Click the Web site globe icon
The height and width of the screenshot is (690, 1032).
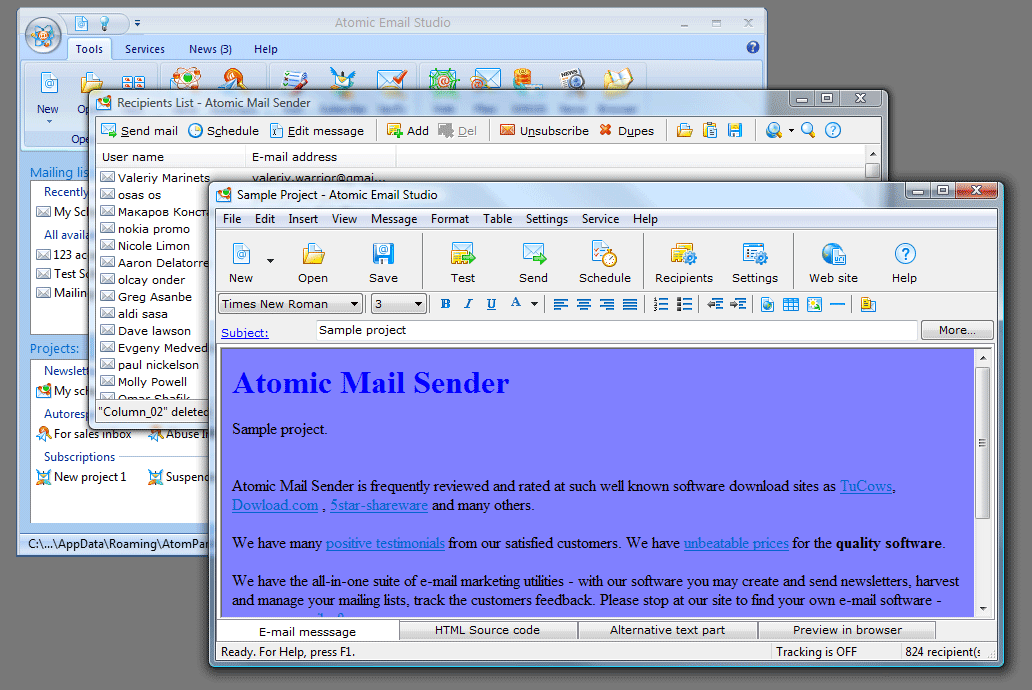(833, 254)
